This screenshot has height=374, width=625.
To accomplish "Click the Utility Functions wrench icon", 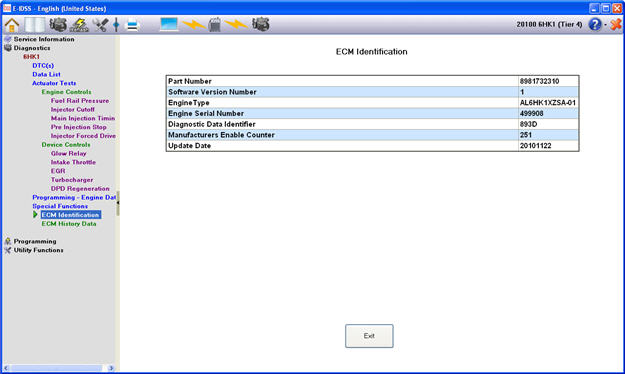I will coord(8,250).
